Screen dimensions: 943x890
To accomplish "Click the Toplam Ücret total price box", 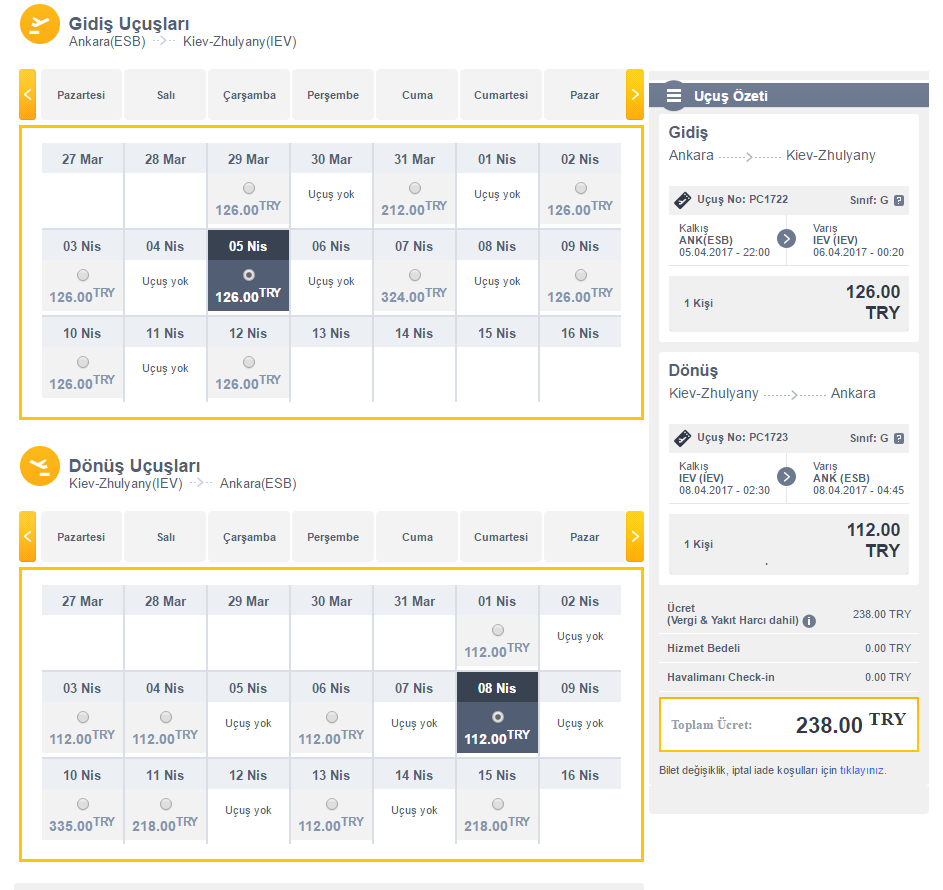I will (788, 724).
